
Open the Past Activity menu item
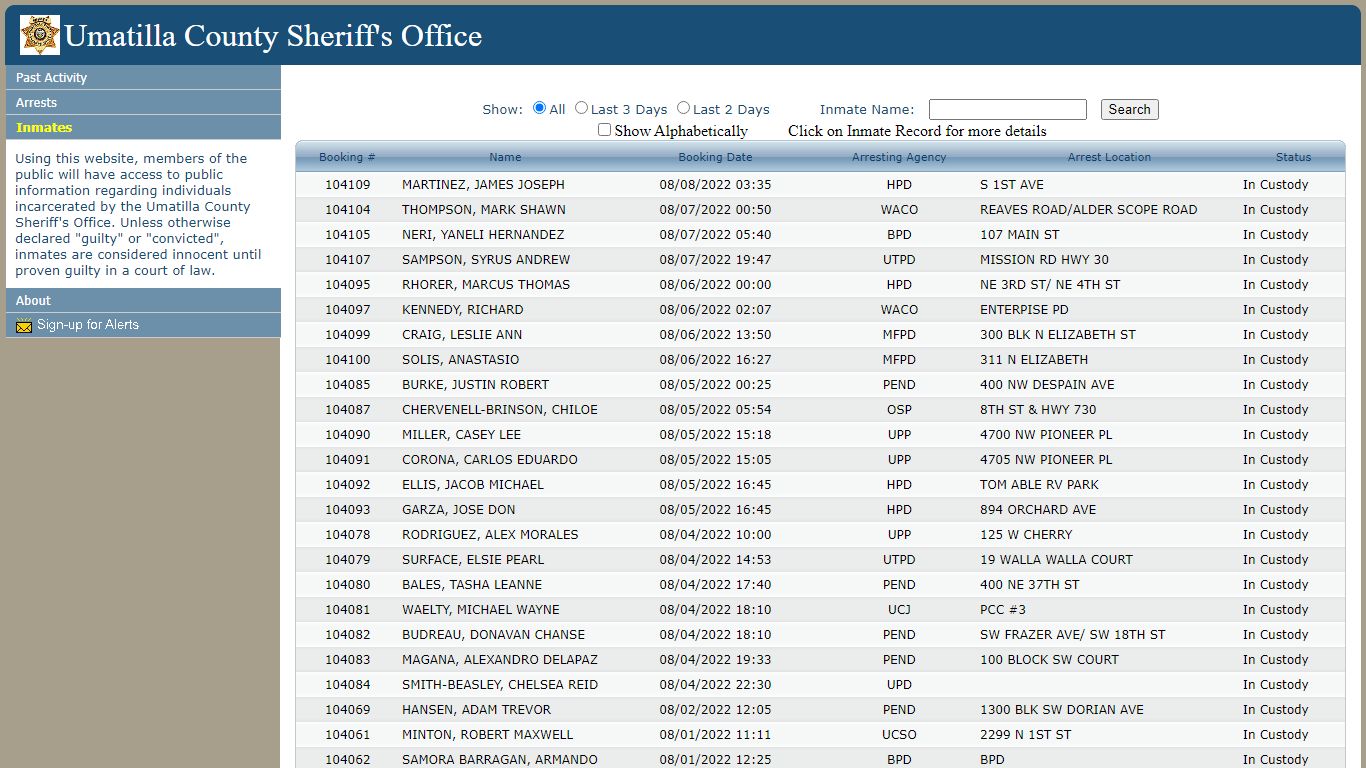point(143,77)
